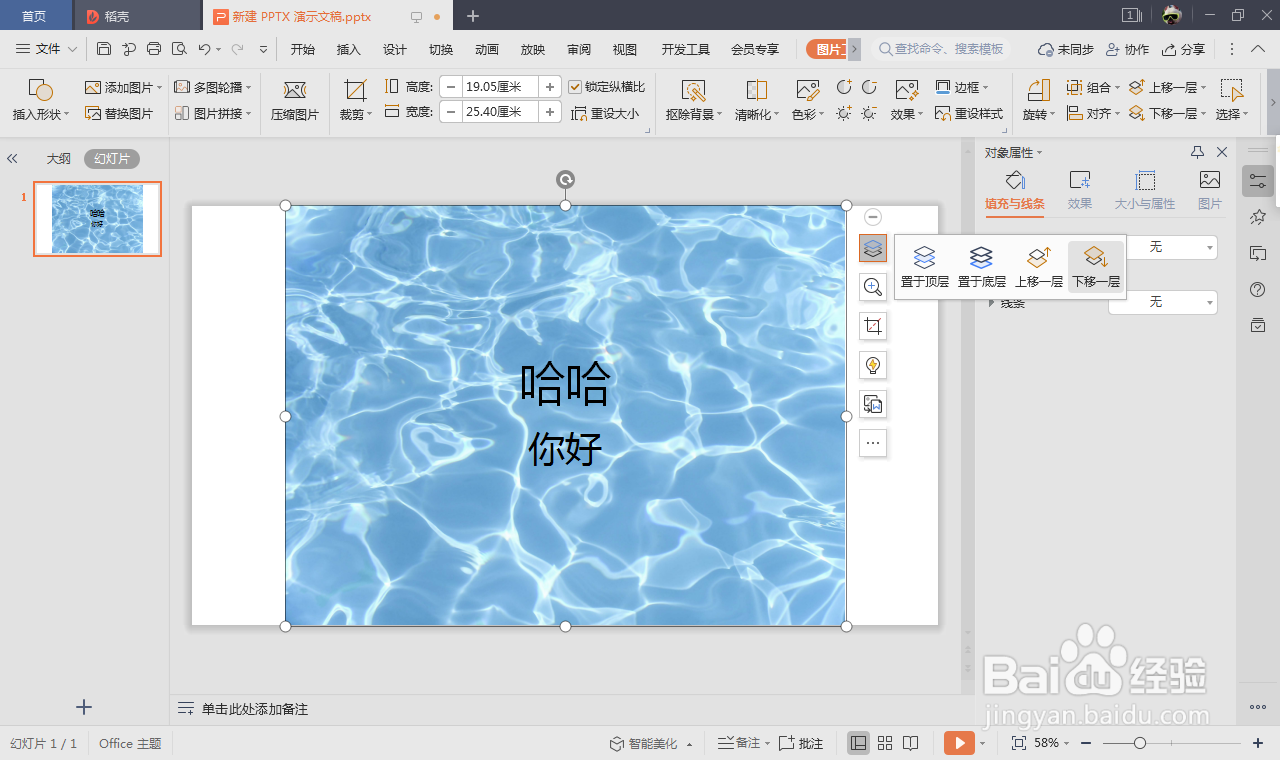Increase brightness with the sun plus icon
This screenshot has width=1280, height=760.
pyautogui.click(x=845, y=113)
